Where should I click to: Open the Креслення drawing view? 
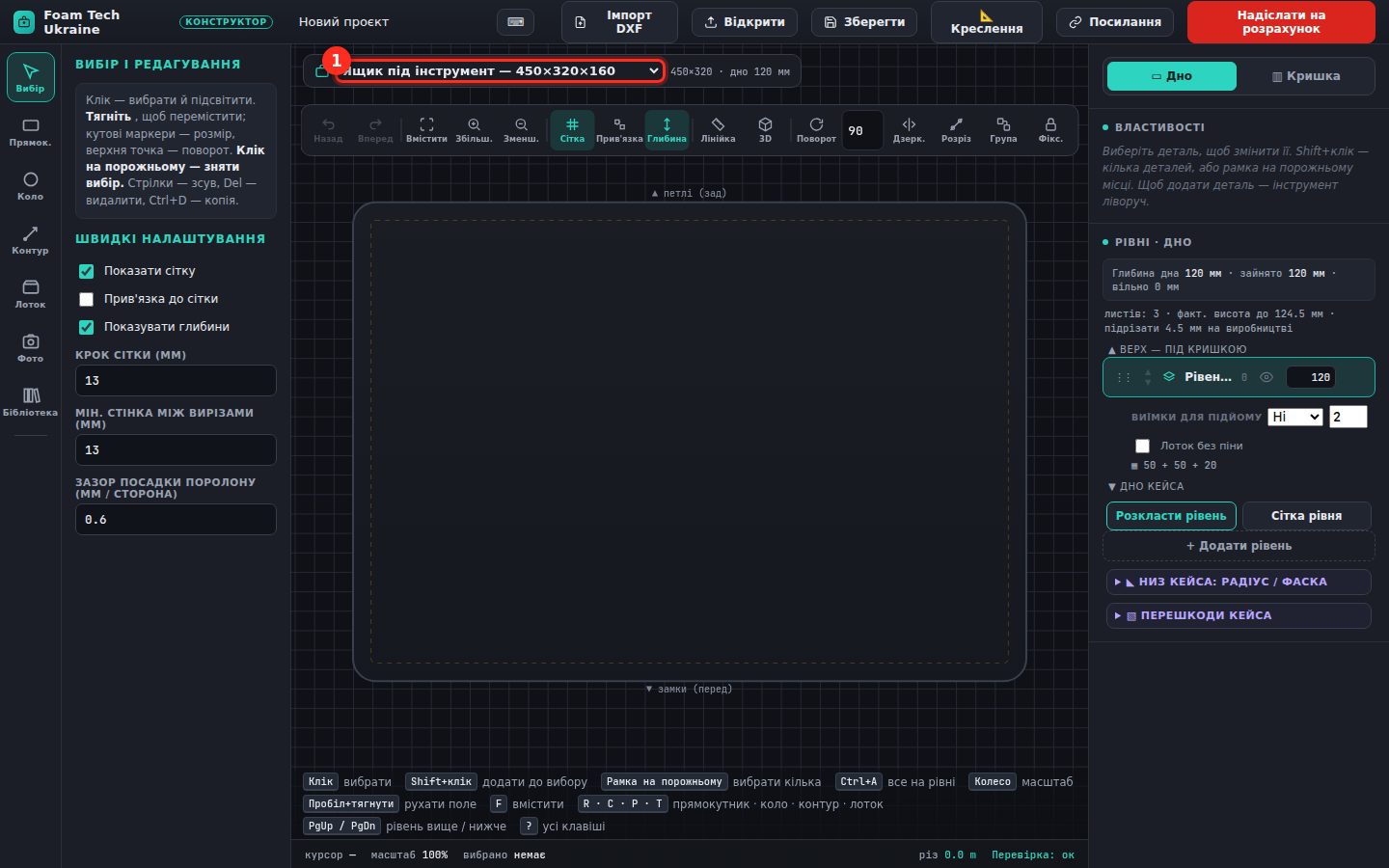[x=987, y=22]
